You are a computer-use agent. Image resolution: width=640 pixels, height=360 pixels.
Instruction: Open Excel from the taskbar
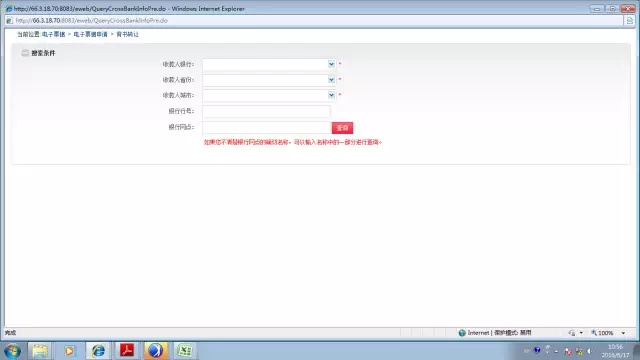(x=184, y=351)
